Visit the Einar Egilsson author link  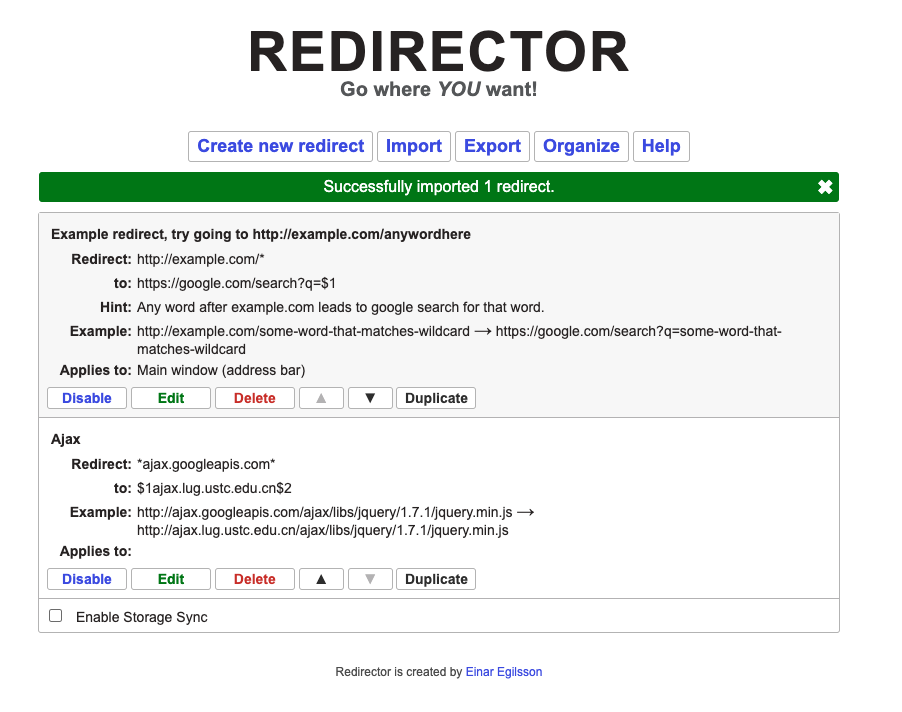pyautogui.click(x=504, y=672)
